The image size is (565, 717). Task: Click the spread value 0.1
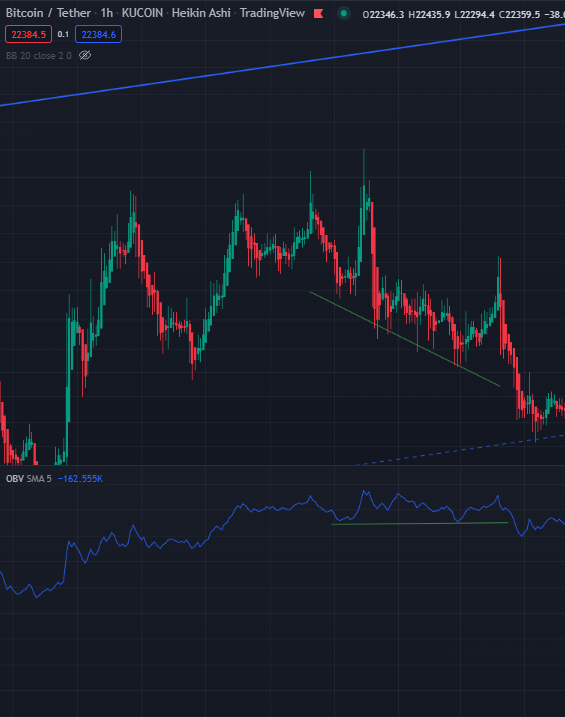[x=63, y=34]
